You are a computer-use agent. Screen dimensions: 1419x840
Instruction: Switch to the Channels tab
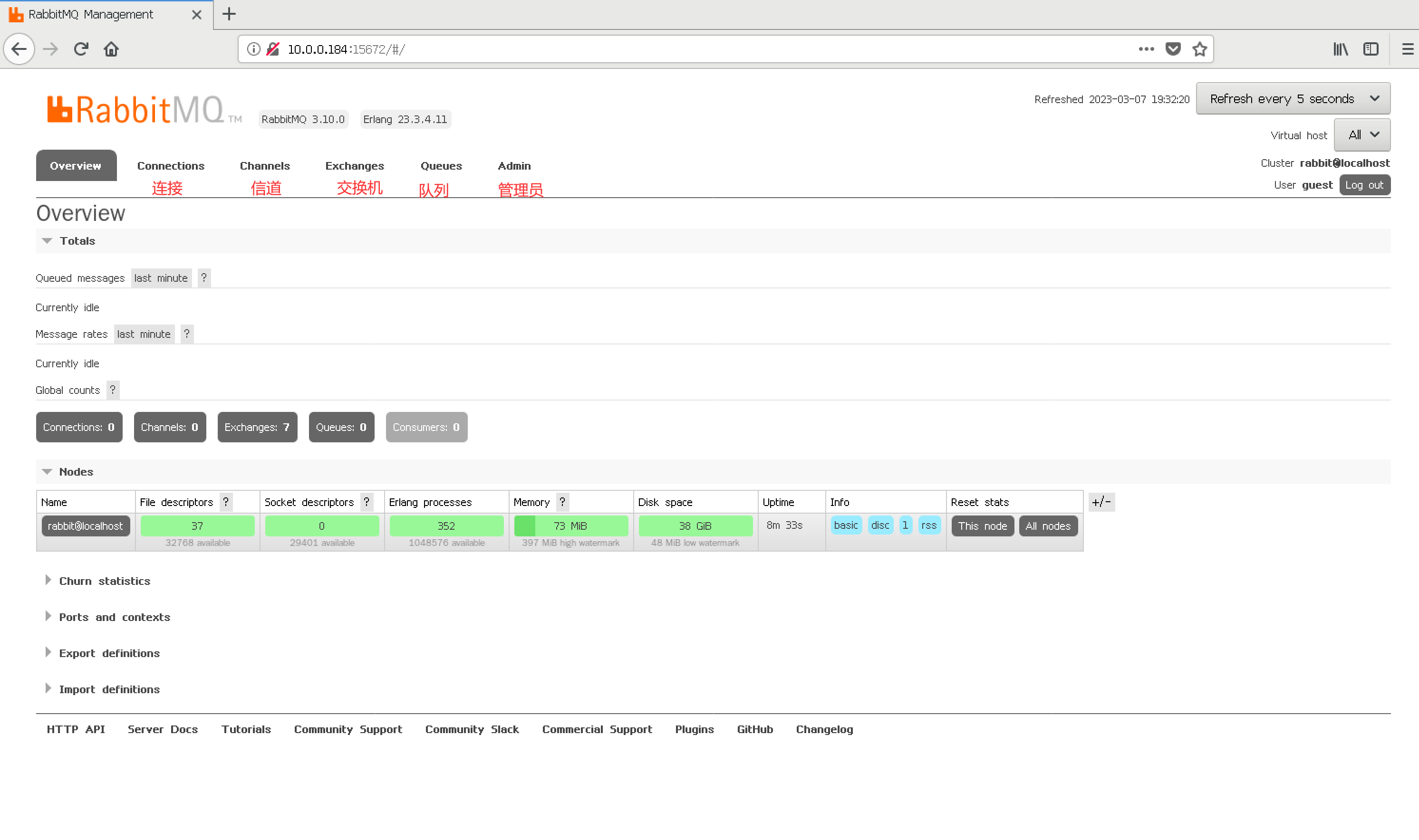[x=264, y=166]
